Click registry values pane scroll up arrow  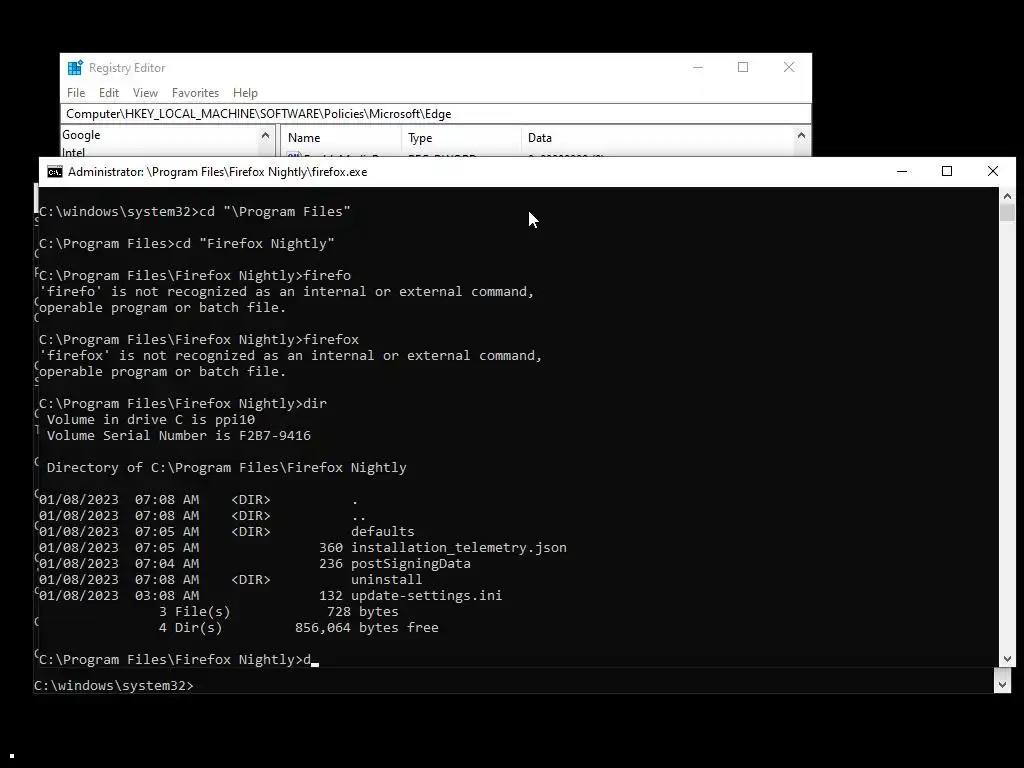coord(801,136)
